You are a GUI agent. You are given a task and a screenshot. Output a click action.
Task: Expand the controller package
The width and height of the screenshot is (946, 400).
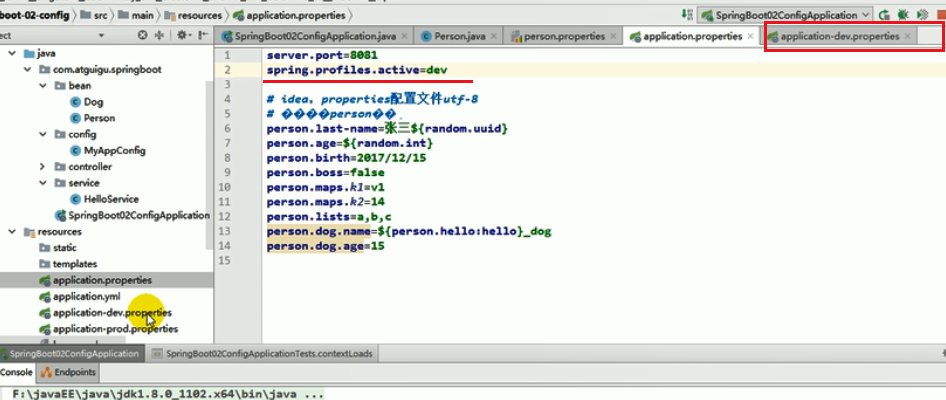pos(42,167)
